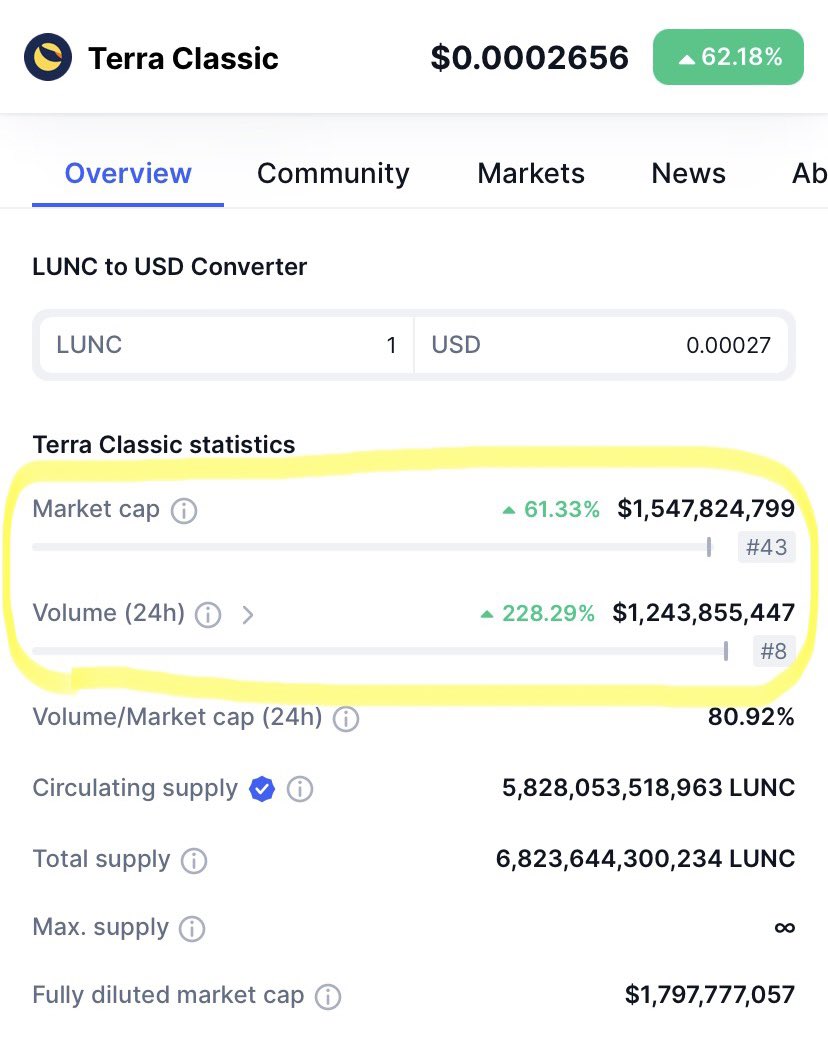
Task: Open the Volume (24h) info icon
Action: pyautogui.click(x=208, y=614)
